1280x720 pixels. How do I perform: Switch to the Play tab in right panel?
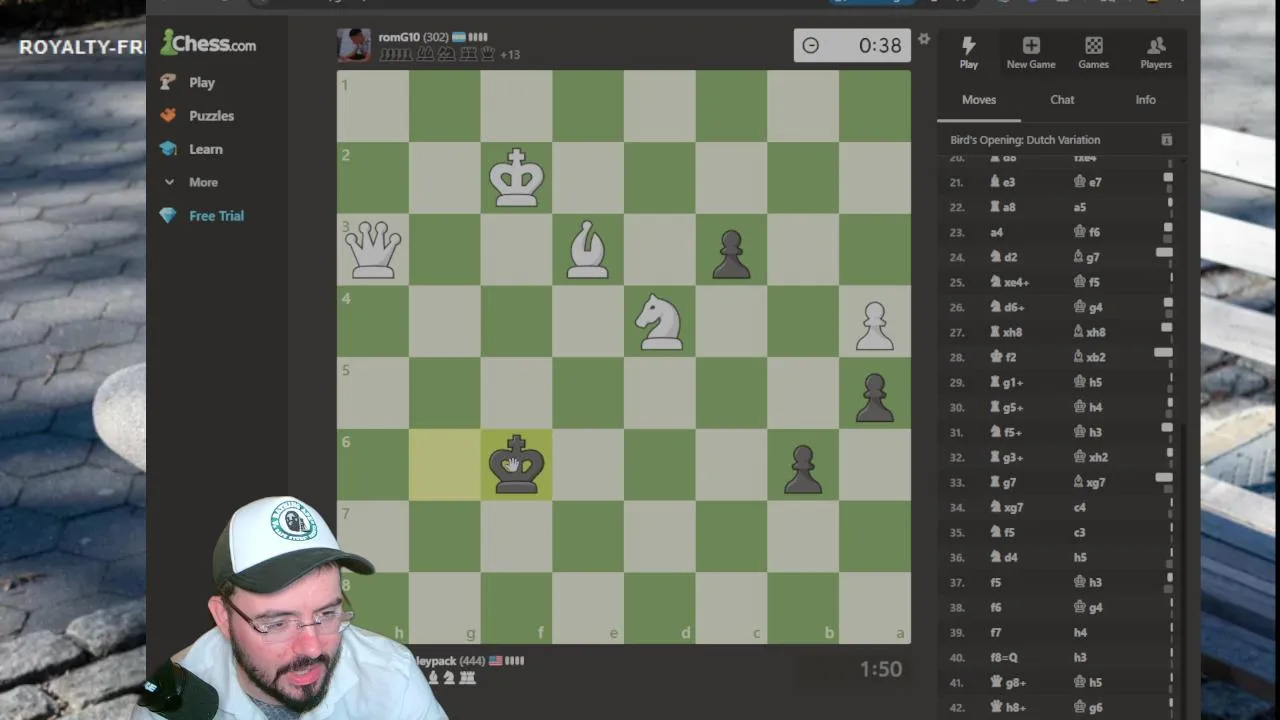(x=968, y=52)
